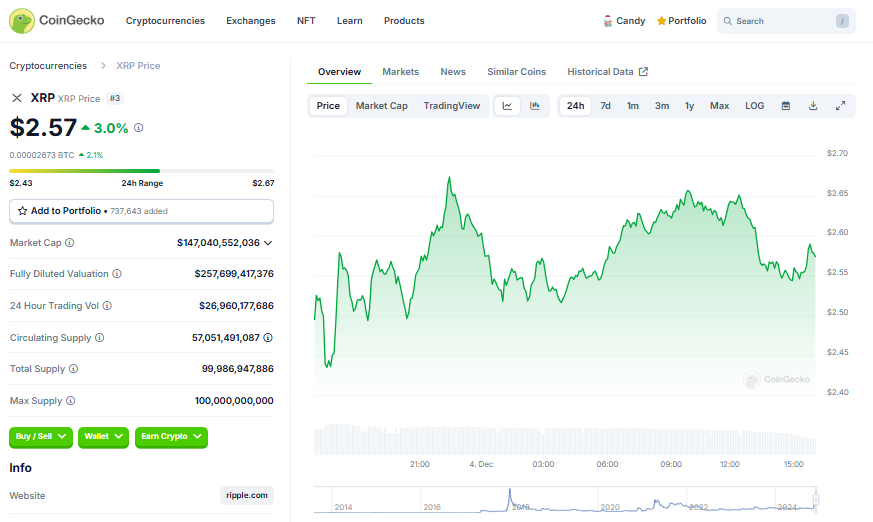Select the Price chart toggle
This screenshot has width=873, height=522.
tap(328, 106)
